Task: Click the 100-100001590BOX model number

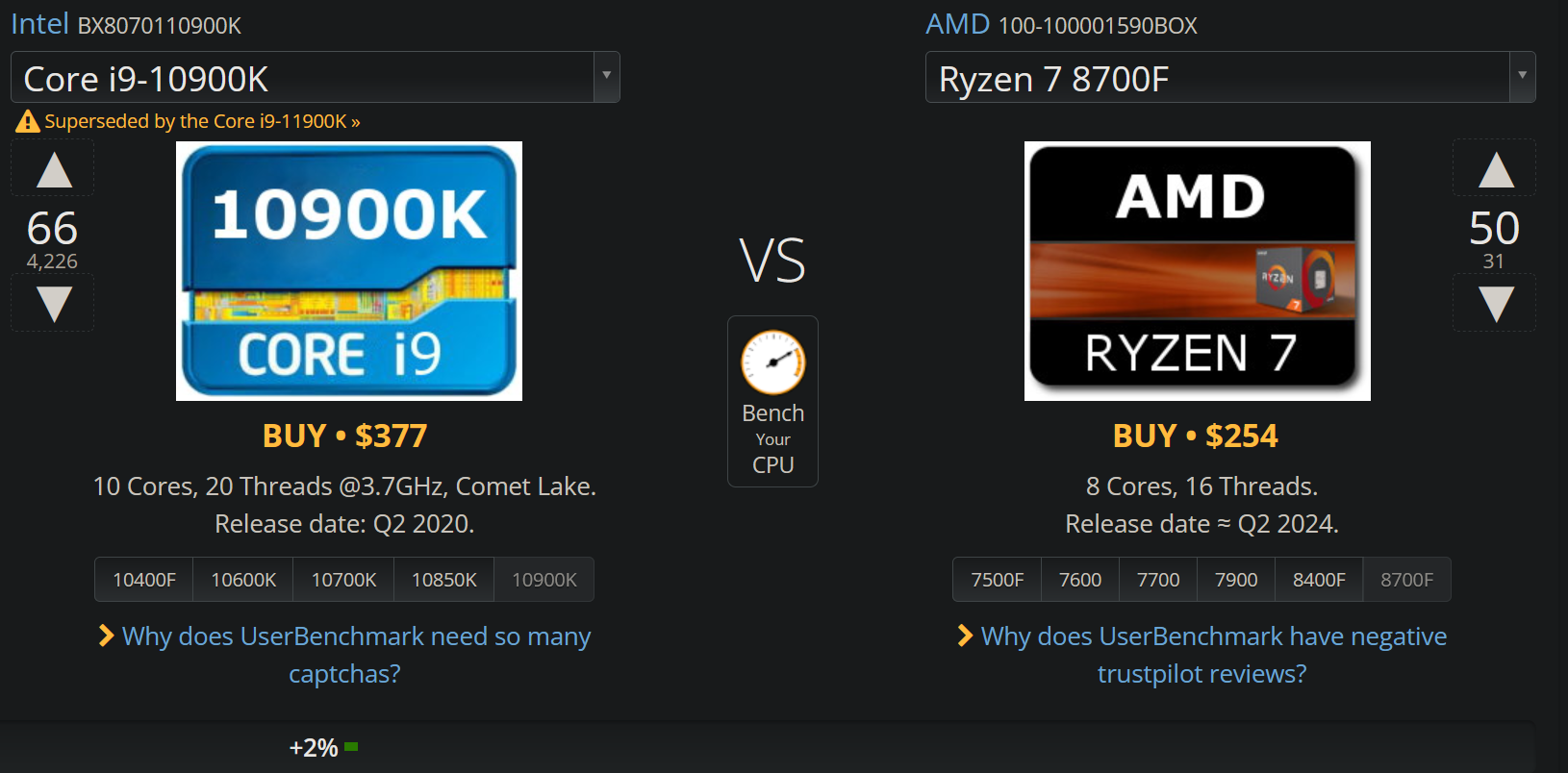Action: coord(1098,26)
